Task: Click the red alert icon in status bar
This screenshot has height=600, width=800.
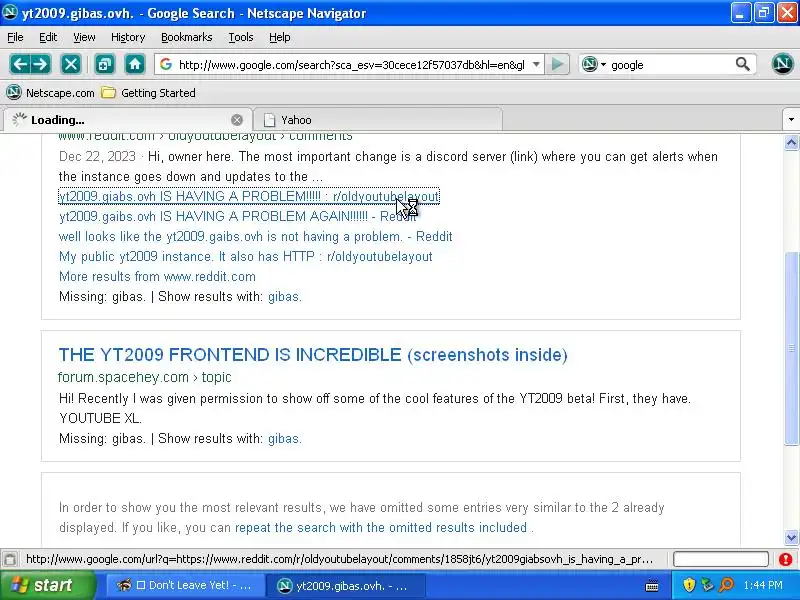Action: click(x=786, y=559)
